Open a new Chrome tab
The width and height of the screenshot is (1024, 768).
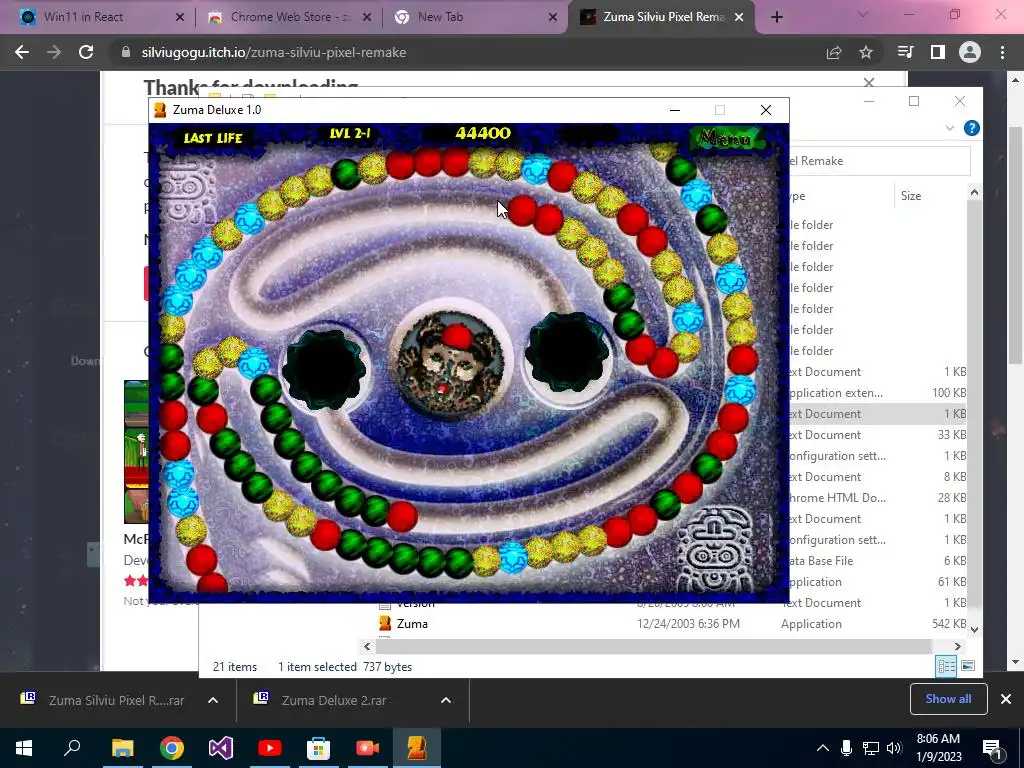pyautogui.click(x=776, y=17)
